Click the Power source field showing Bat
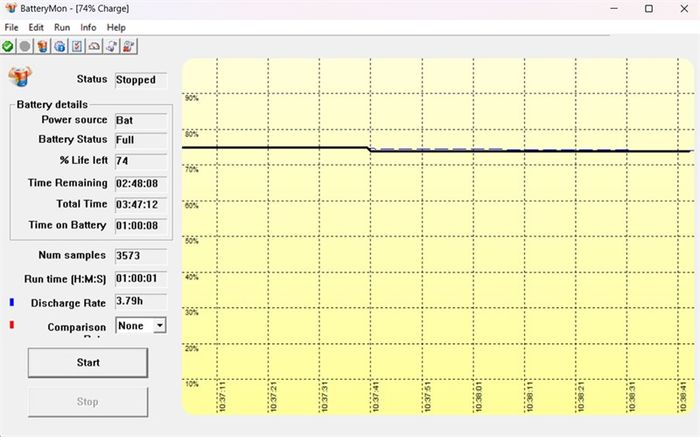 coord(141,121)
